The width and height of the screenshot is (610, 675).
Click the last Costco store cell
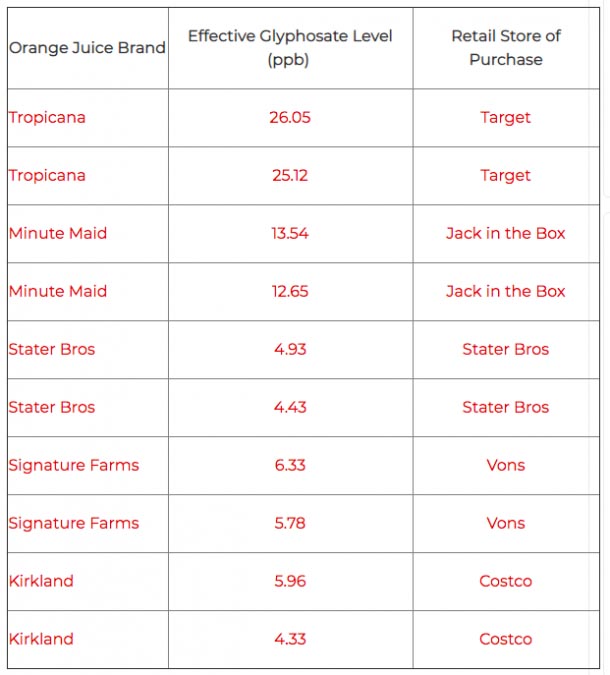[506, 639]
